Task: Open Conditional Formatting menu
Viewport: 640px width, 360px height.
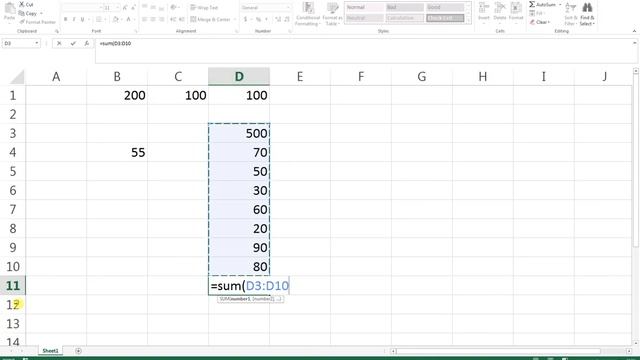Action: [308, 14]
